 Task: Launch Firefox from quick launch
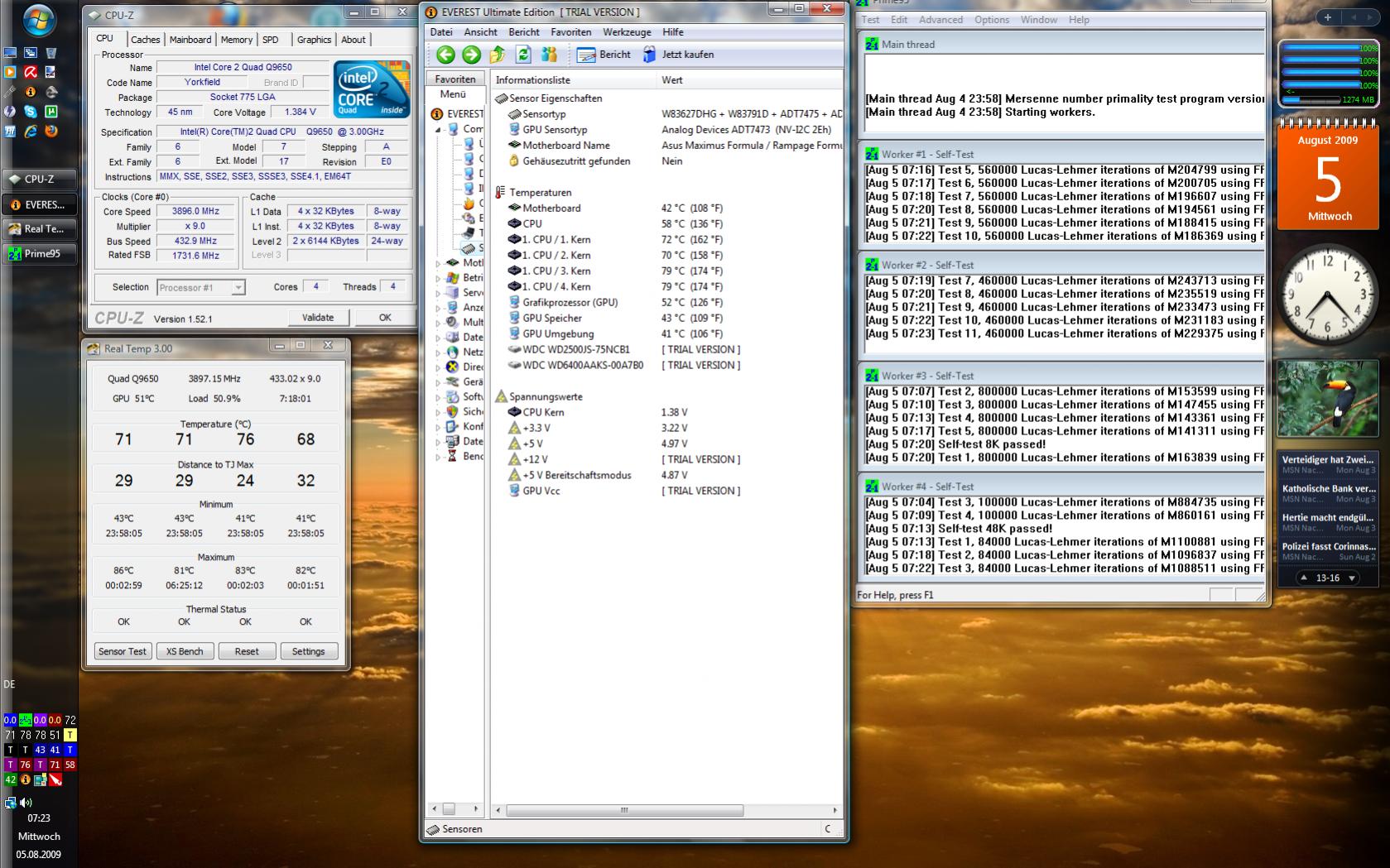(x=51, y=132)
